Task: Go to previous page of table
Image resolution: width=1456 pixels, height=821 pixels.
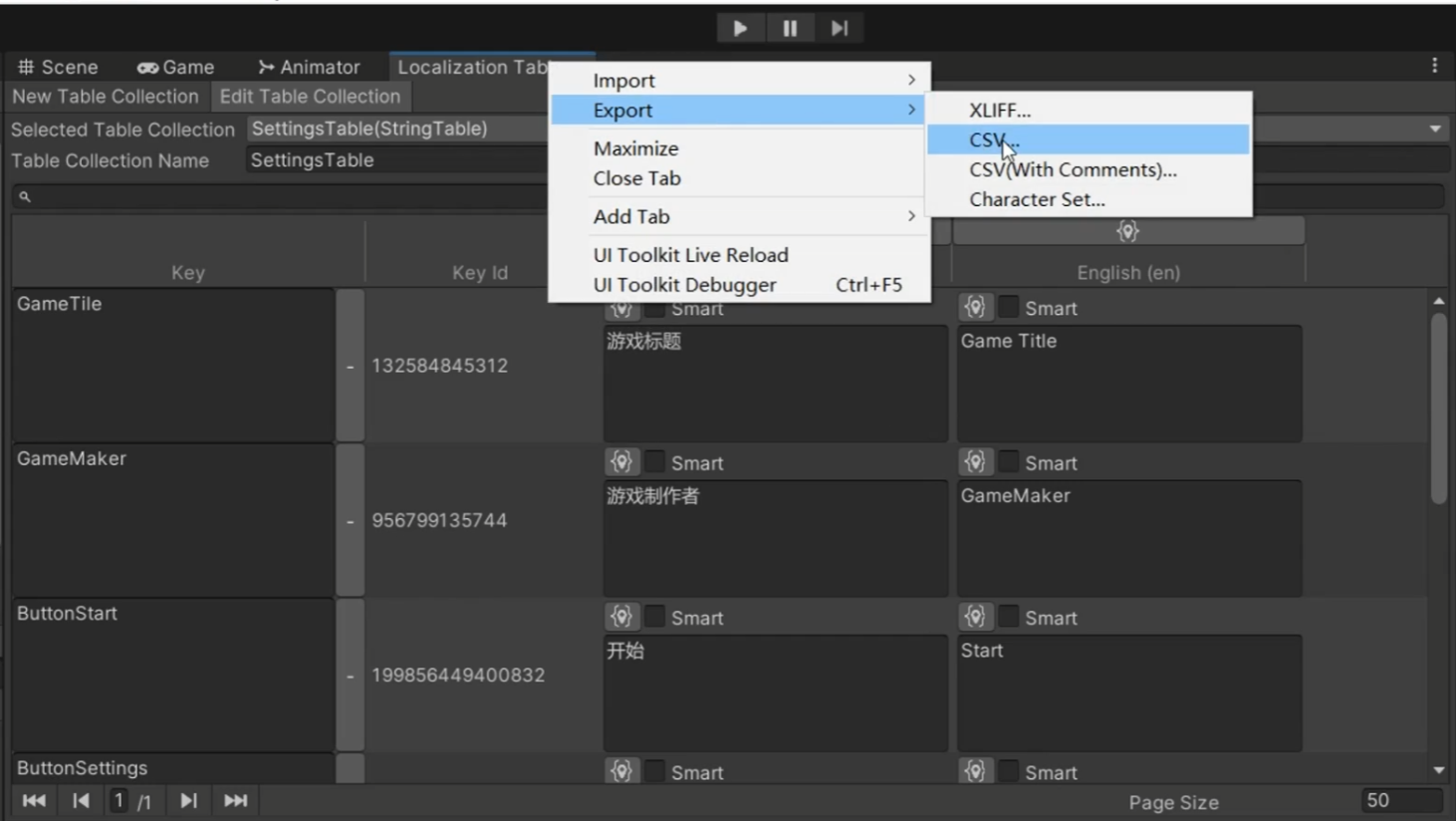Action: [x=82, y=800]
